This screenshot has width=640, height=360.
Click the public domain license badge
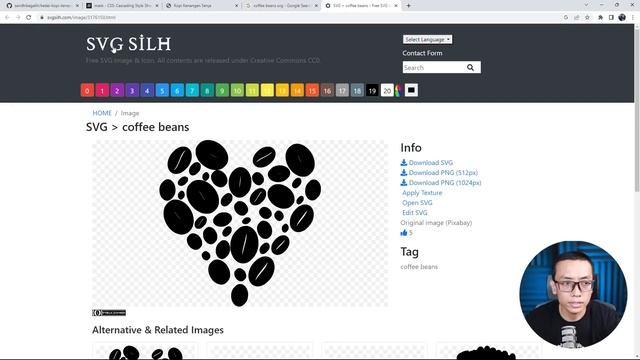pyautogui.click(x=109, y=313)
